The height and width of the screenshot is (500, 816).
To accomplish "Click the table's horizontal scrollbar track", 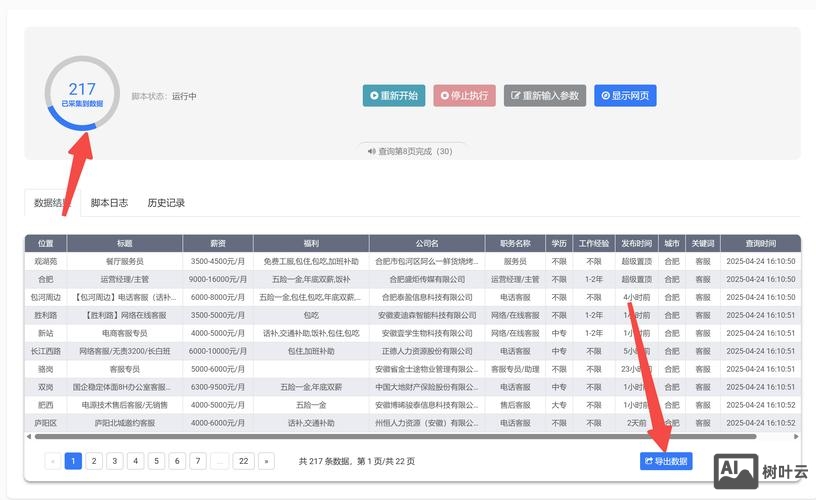I will tap(396, 437).
